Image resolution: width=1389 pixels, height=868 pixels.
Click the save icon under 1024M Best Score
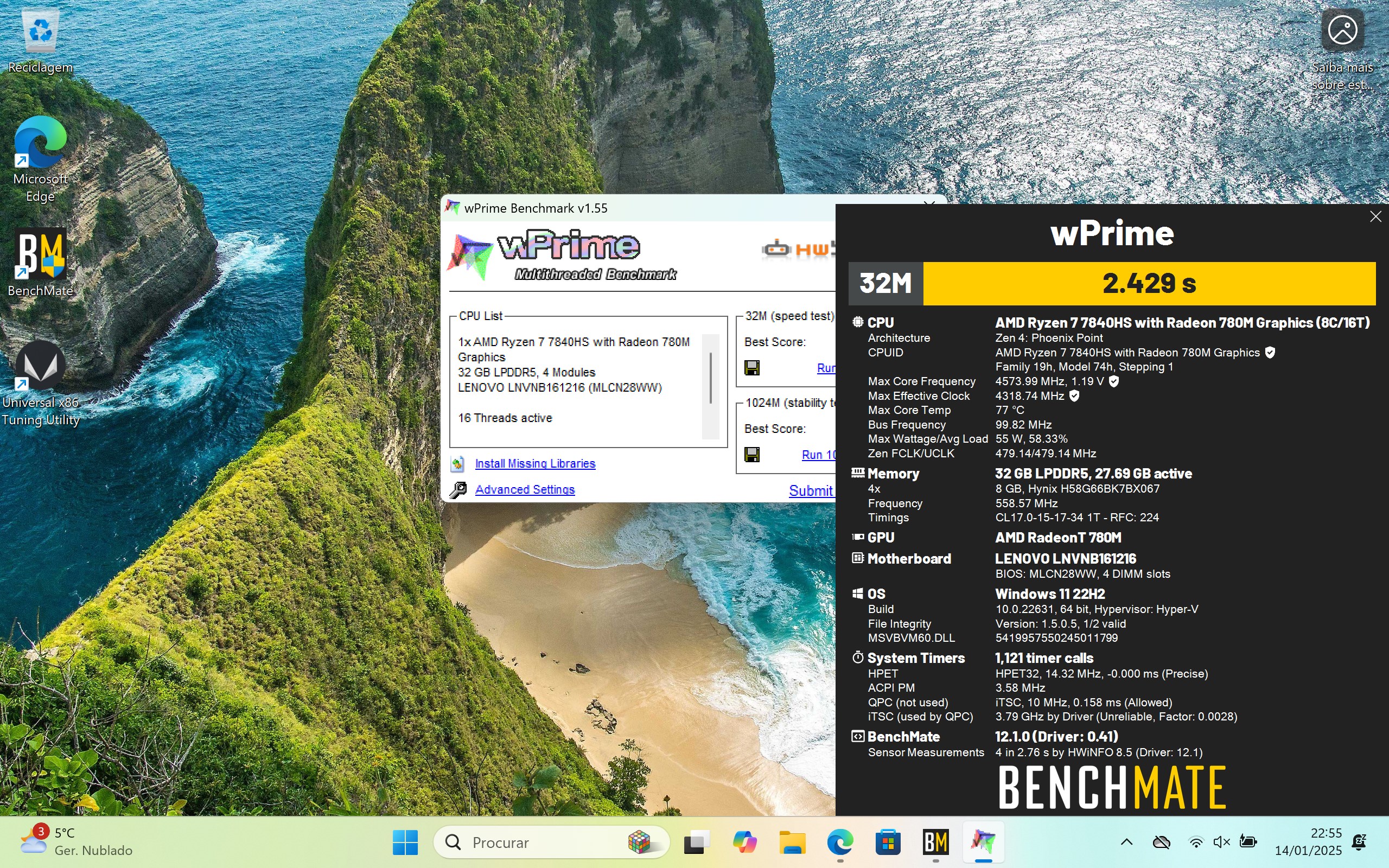tap(752, 455)
